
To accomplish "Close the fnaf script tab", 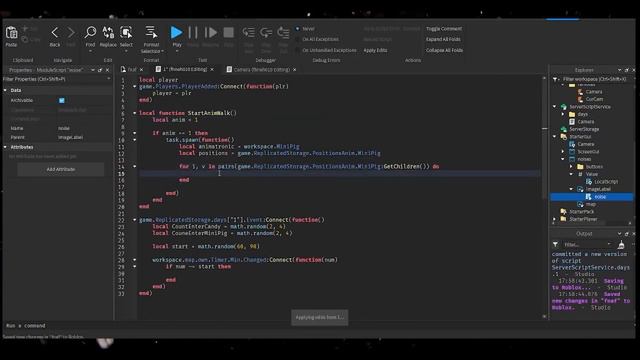I will click(x=142, y=70).
